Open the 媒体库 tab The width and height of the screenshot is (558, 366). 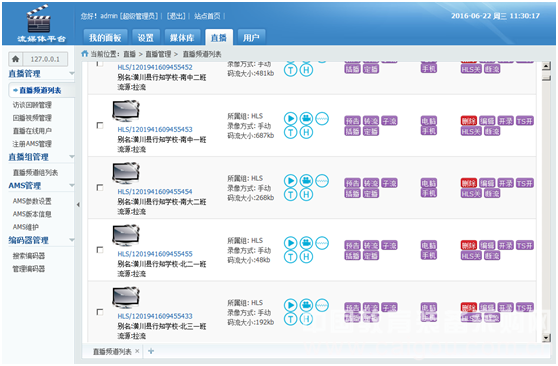click(x=182, y=37)
